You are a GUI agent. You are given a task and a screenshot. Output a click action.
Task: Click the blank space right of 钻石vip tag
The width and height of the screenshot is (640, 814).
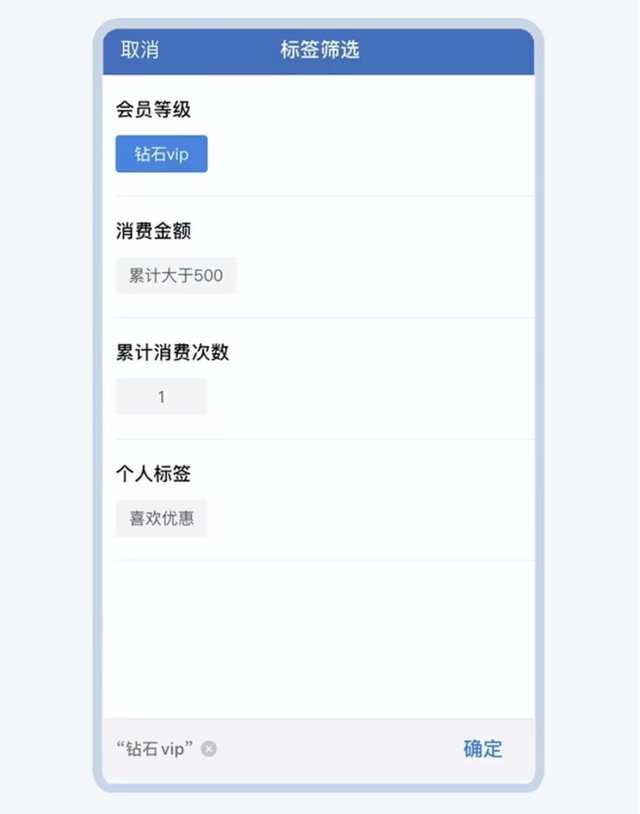[370, 155]
